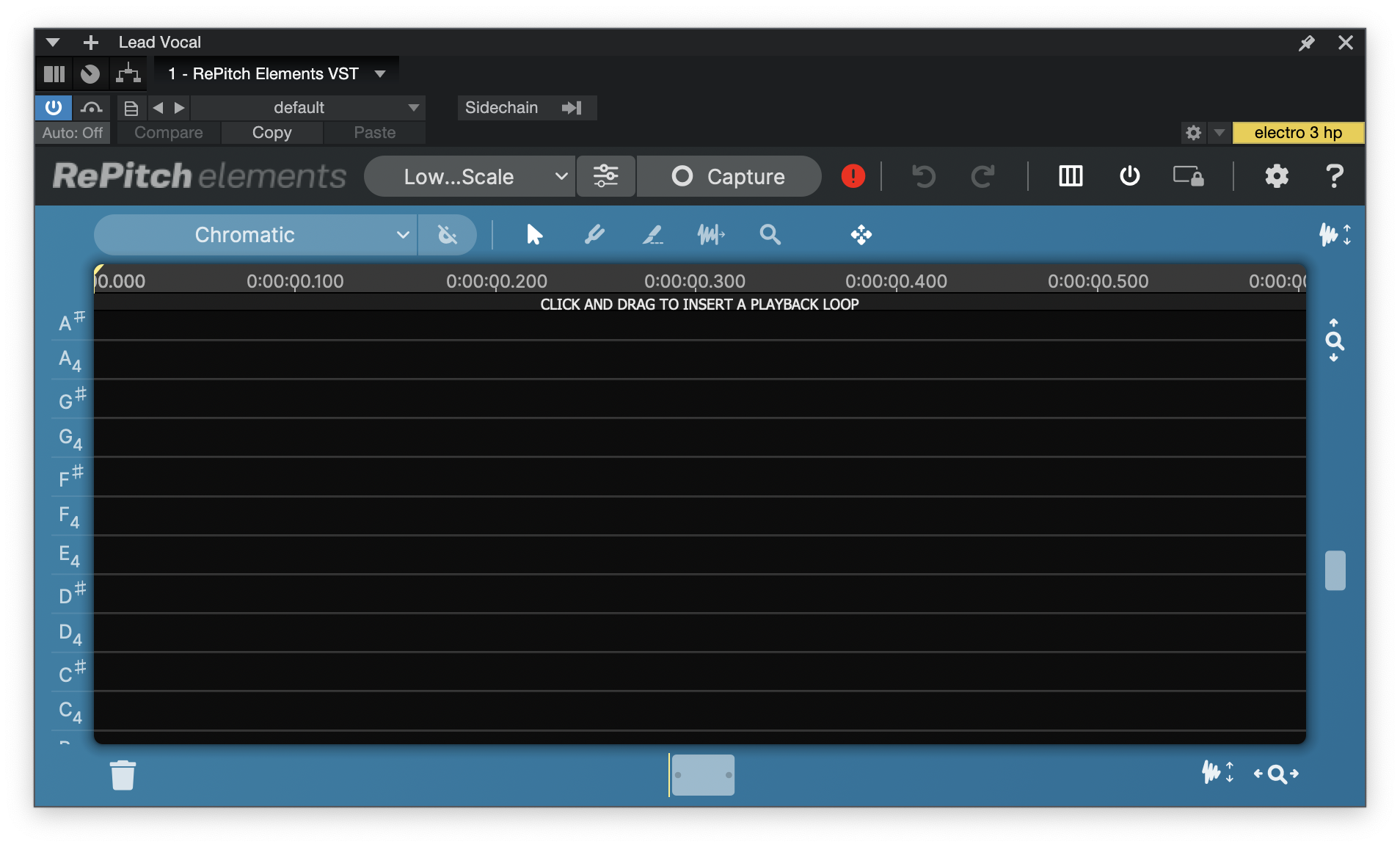Select the pitch draw pen tool
This screenshot has width=1400, height=847.
[594, 235]
